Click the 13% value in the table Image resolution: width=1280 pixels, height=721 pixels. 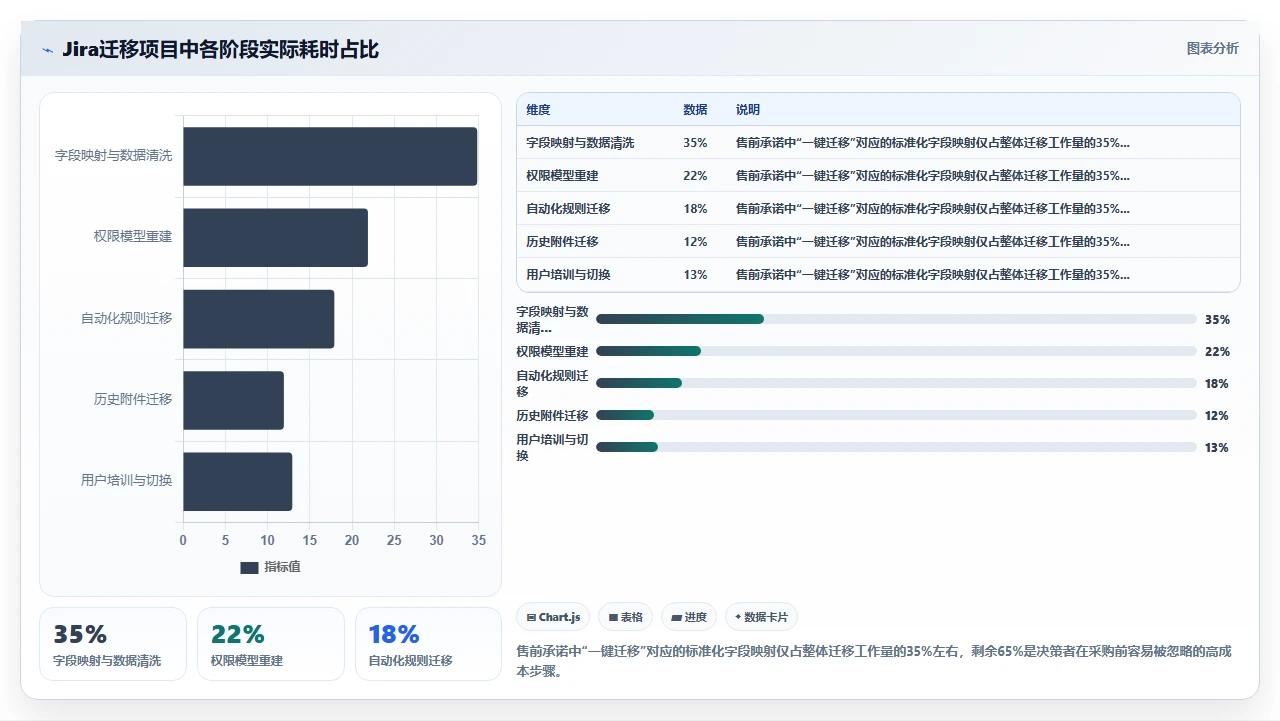tap(695, 275)
